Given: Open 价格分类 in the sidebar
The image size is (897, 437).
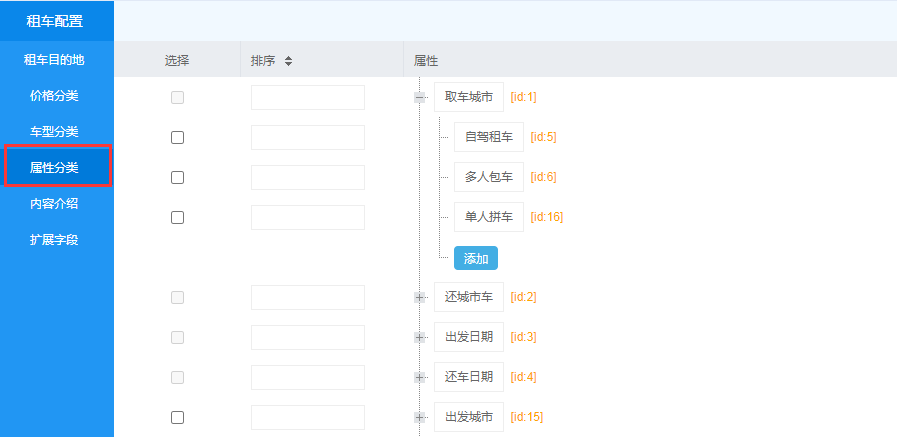Looking at the screenshot, I should (56, 95).
